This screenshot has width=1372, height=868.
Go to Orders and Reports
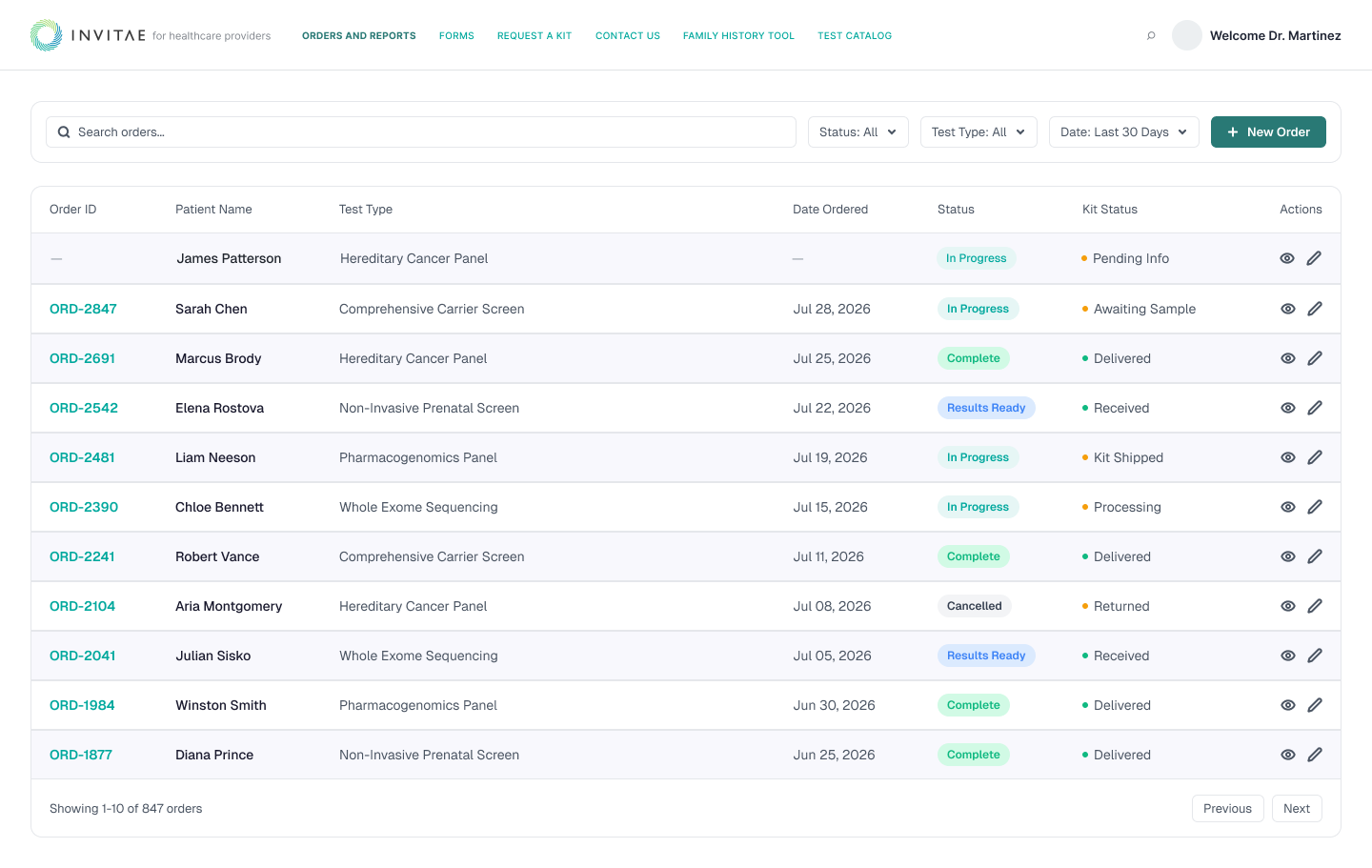(359, 36)
